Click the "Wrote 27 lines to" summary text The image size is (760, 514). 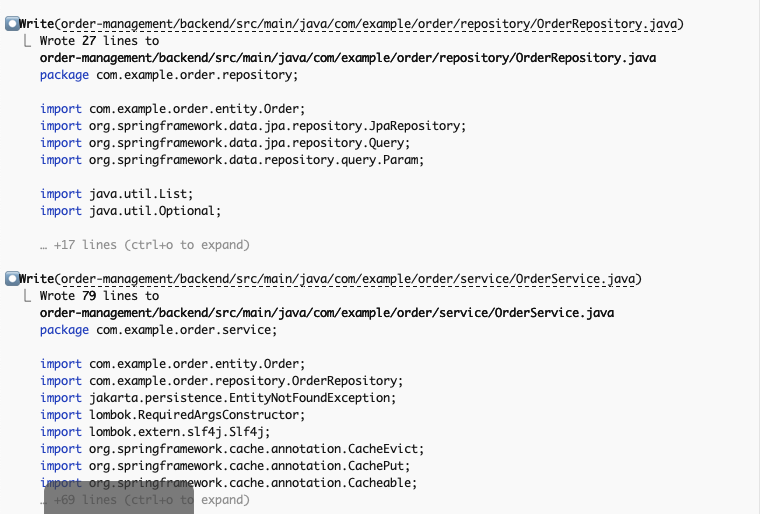[99, 41]
